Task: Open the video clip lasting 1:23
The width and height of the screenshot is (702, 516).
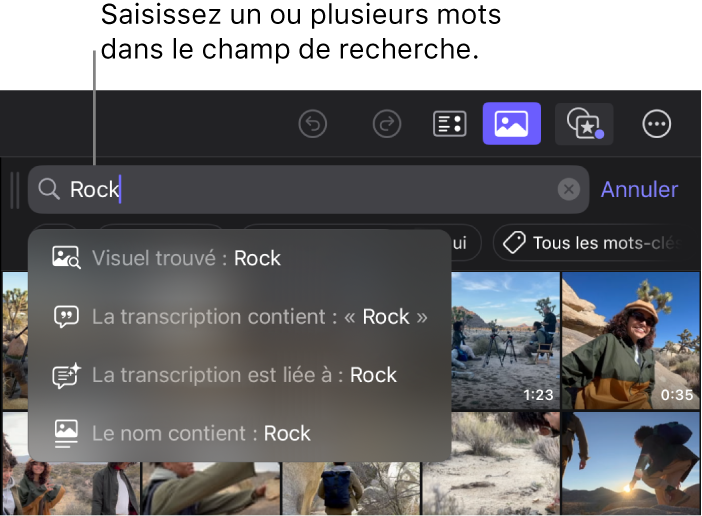Action: [505, 341]
